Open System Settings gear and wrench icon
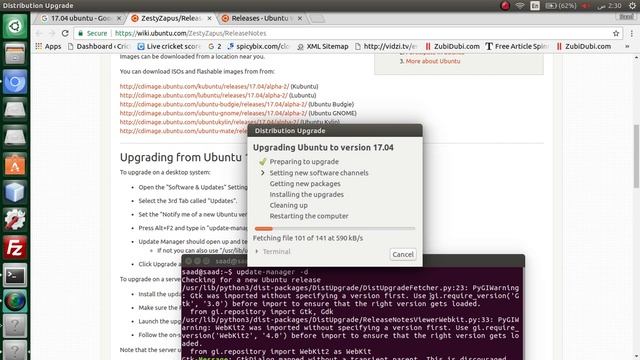This screenshot has height=360, width=640. (15, 220)
